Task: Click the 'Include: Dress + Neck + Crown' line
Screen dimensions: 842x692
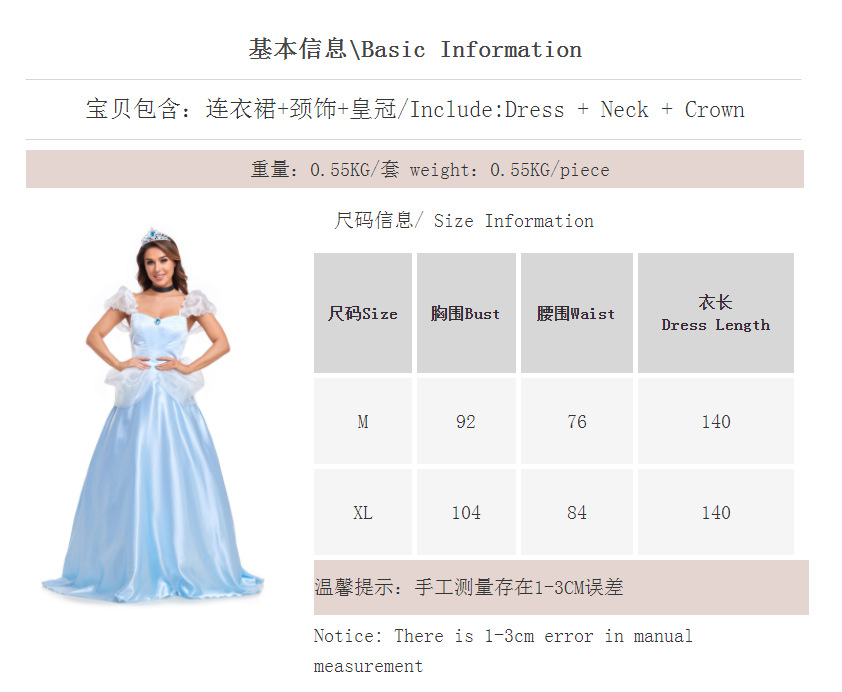Action: click(415, 109)
